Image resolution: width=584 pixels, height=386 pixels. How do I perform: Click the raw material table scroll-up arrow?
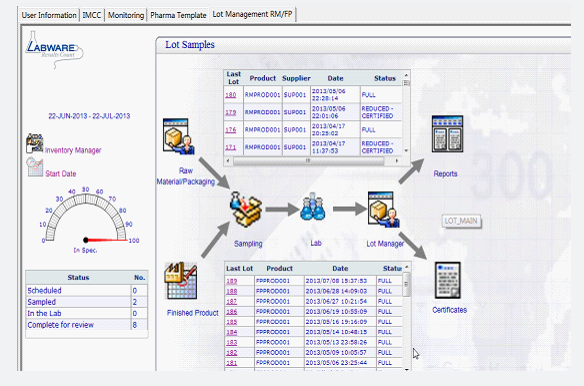pyautogui.click(x=406, y=75)
